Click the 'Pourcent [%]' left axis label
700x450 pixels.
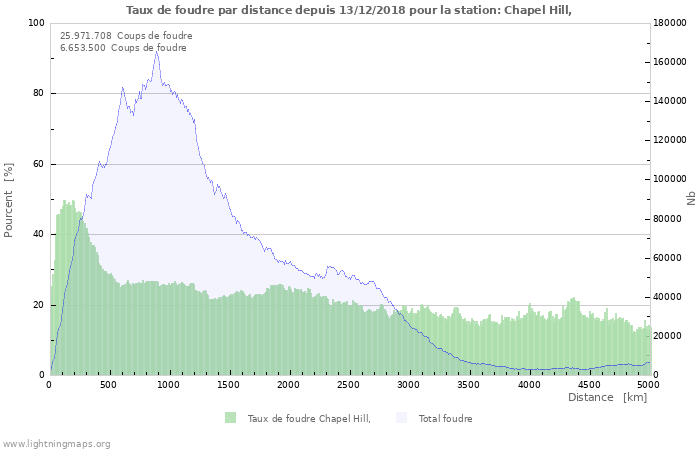pyautogui.click(x=9, y=199)
